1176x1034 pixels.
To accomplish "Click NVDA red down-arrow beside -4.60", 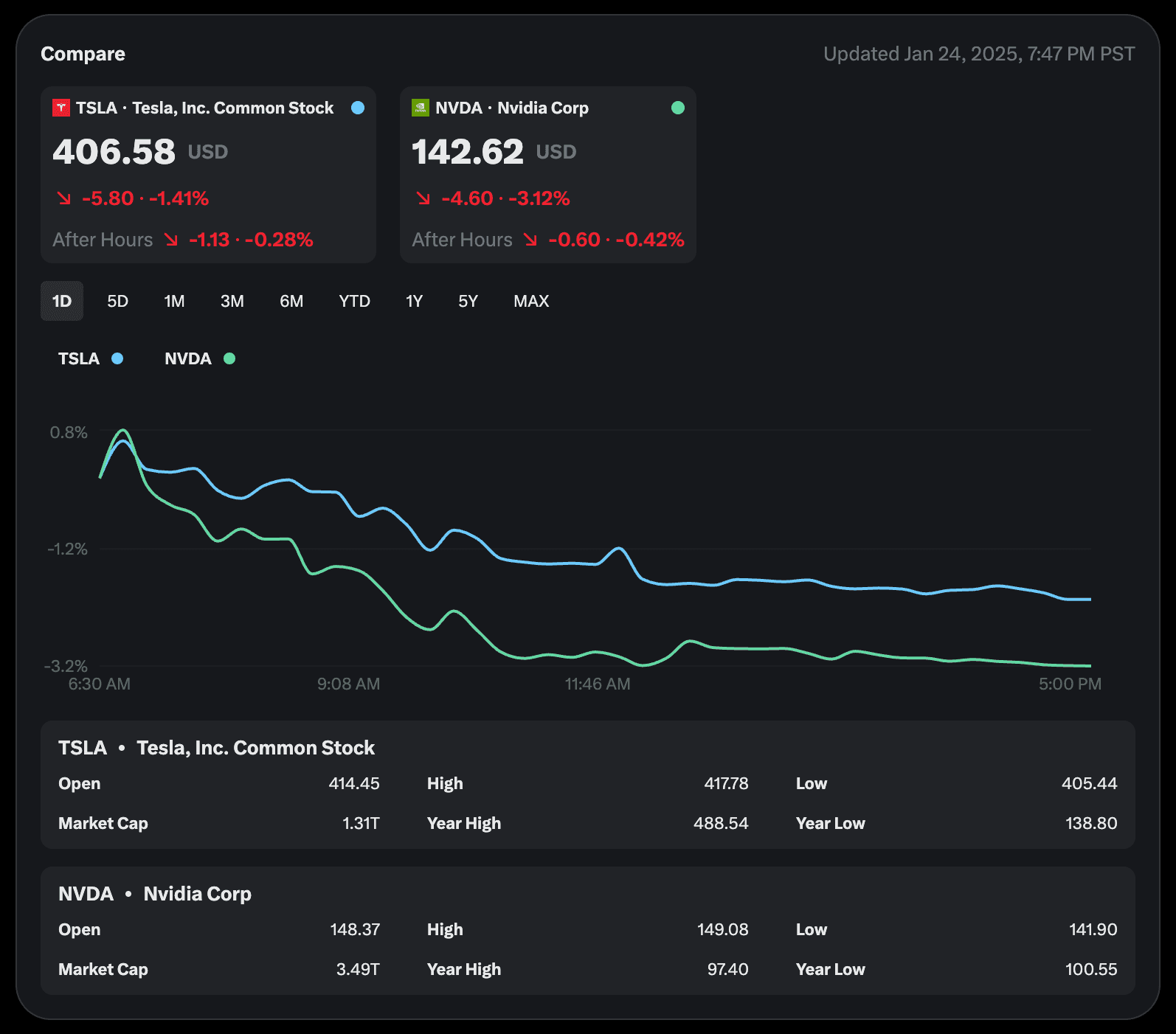I will tap(423, 198).
